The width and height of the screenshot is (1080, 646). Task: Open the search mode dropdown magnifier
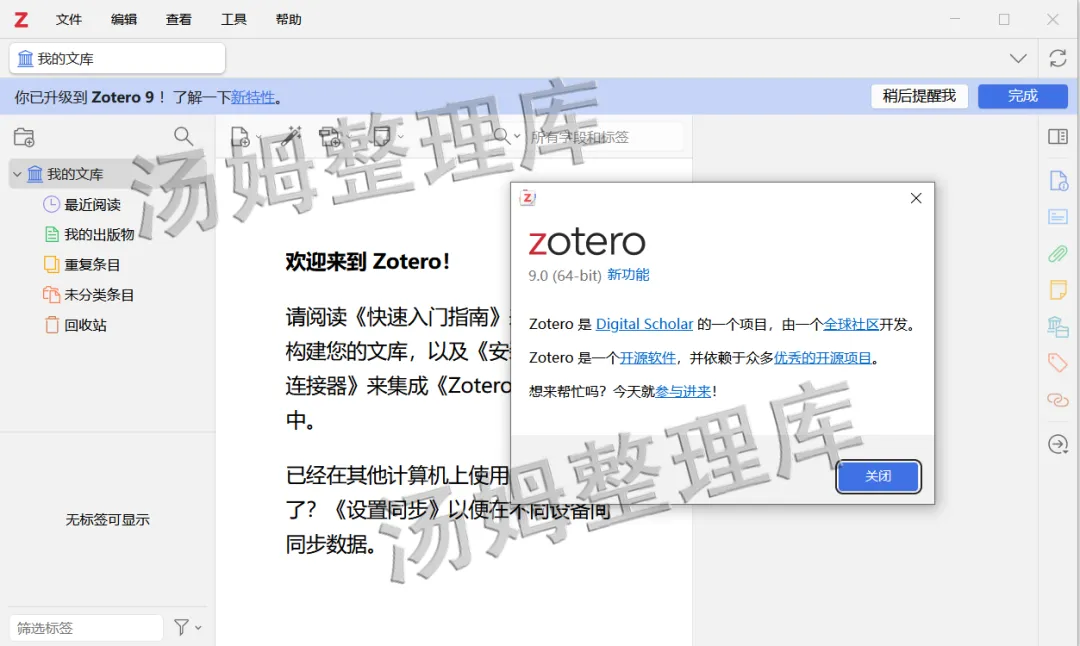[x=506, y=136]
